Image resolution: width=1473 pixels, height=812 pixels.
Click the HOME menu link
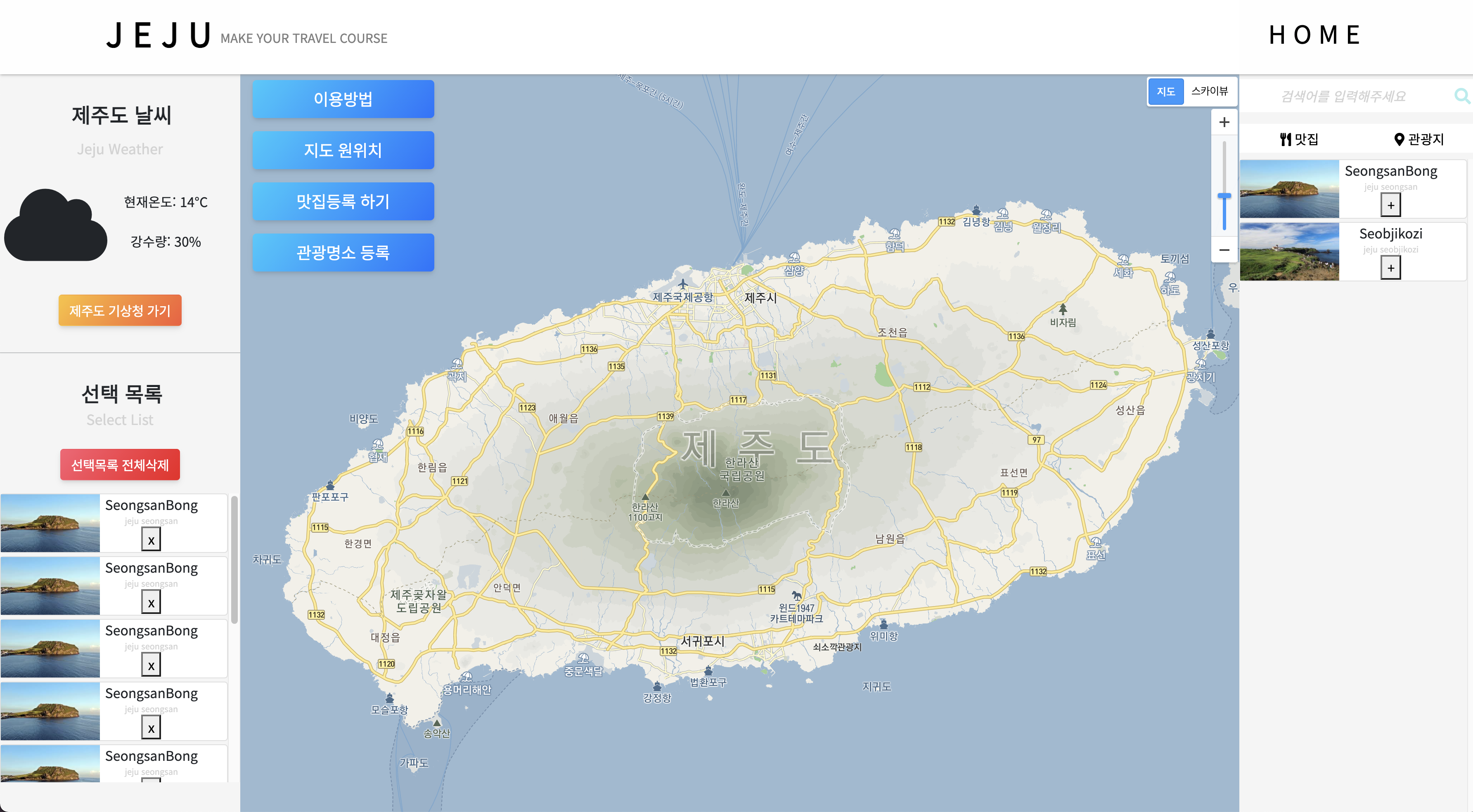[x=1314, y=35]
